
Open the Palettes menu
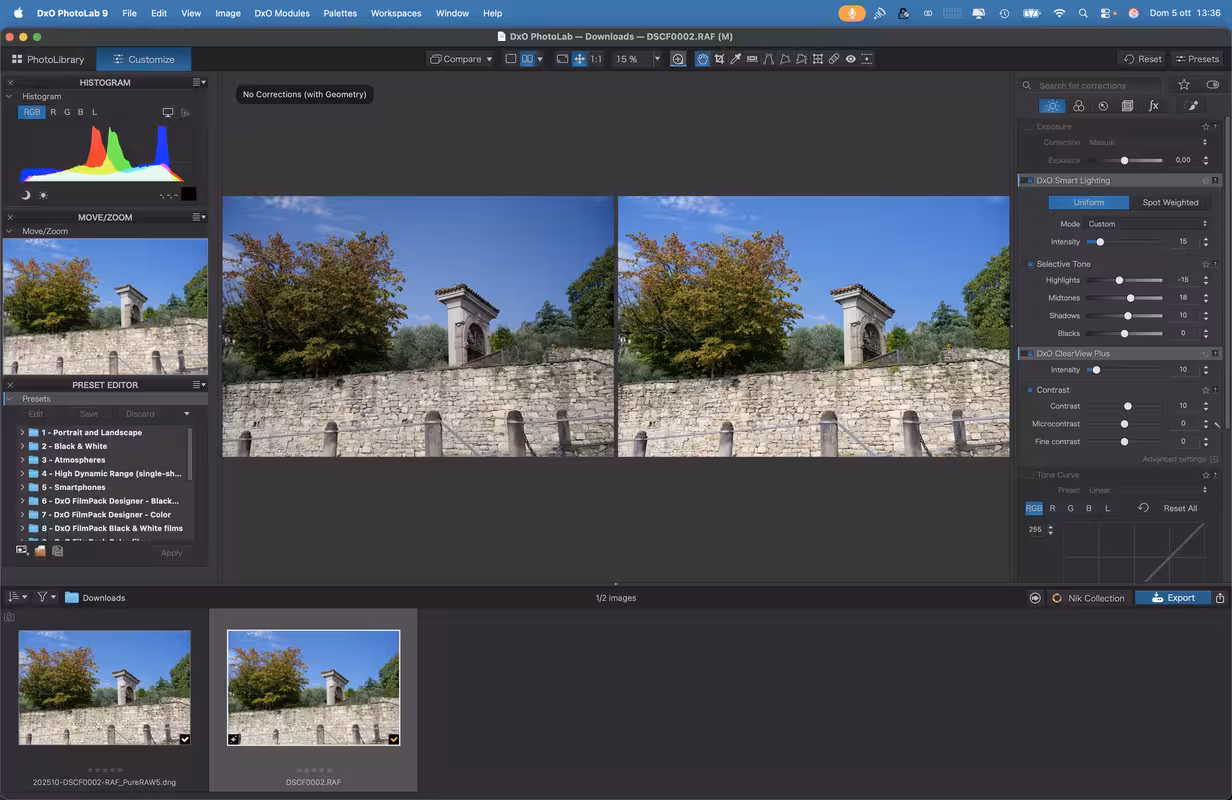click(340, 13)
